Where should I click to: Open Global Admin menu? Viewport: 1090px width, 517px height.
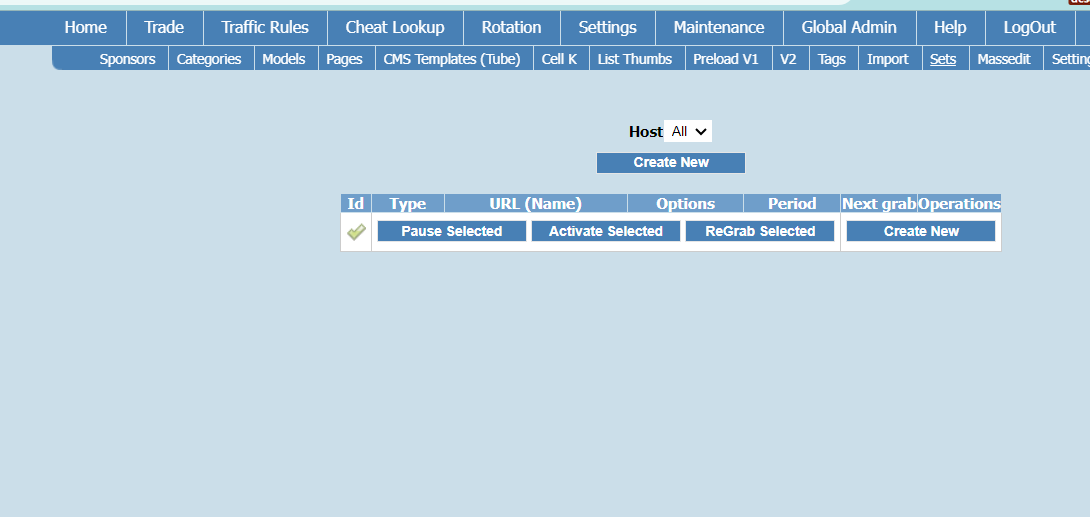coord(849,28)
